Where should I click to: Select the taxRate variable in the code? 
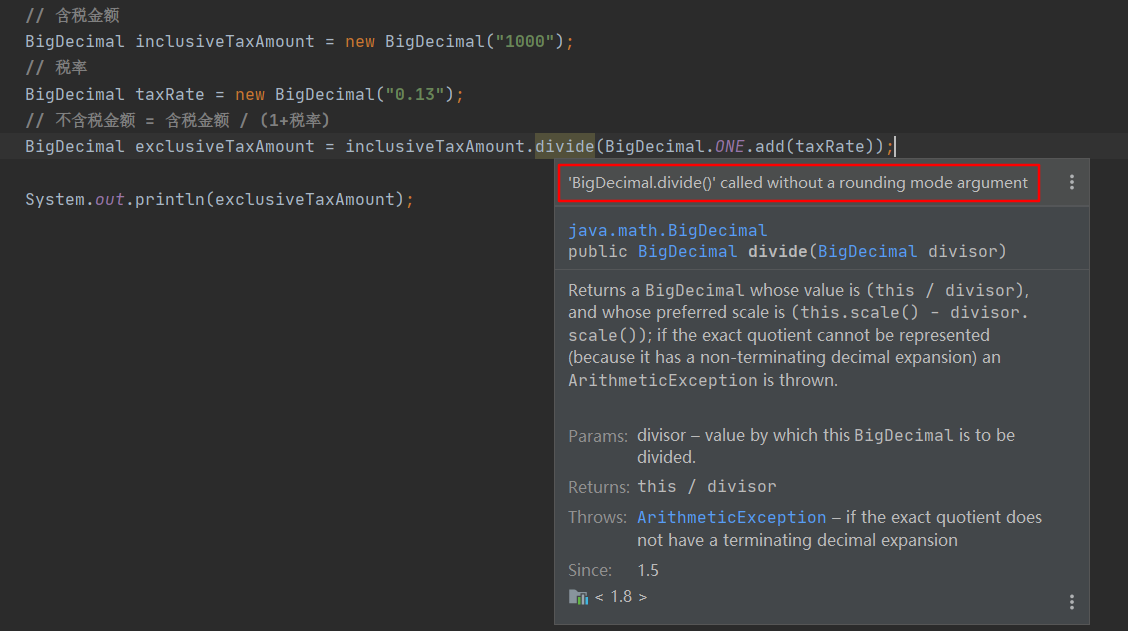click(169, 93)
